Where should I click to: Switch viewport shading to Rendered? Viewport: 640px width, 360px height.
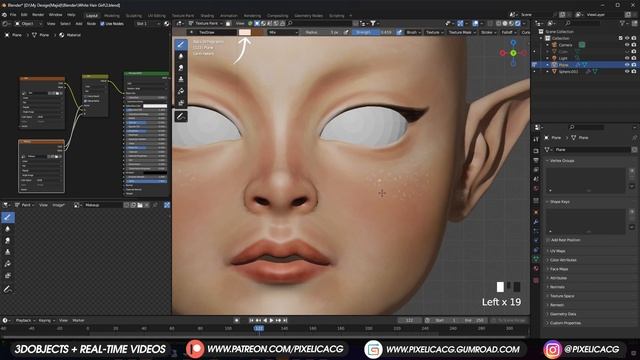coord(518,24)
